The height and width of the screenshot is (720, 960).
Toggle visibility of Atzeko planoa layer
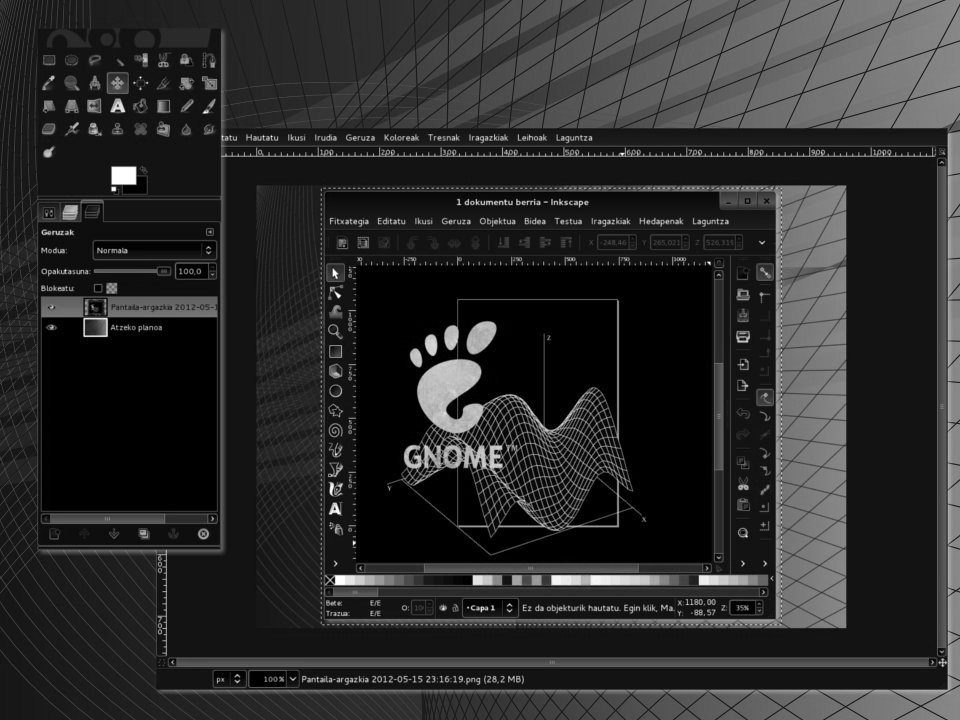click(51, 328)
